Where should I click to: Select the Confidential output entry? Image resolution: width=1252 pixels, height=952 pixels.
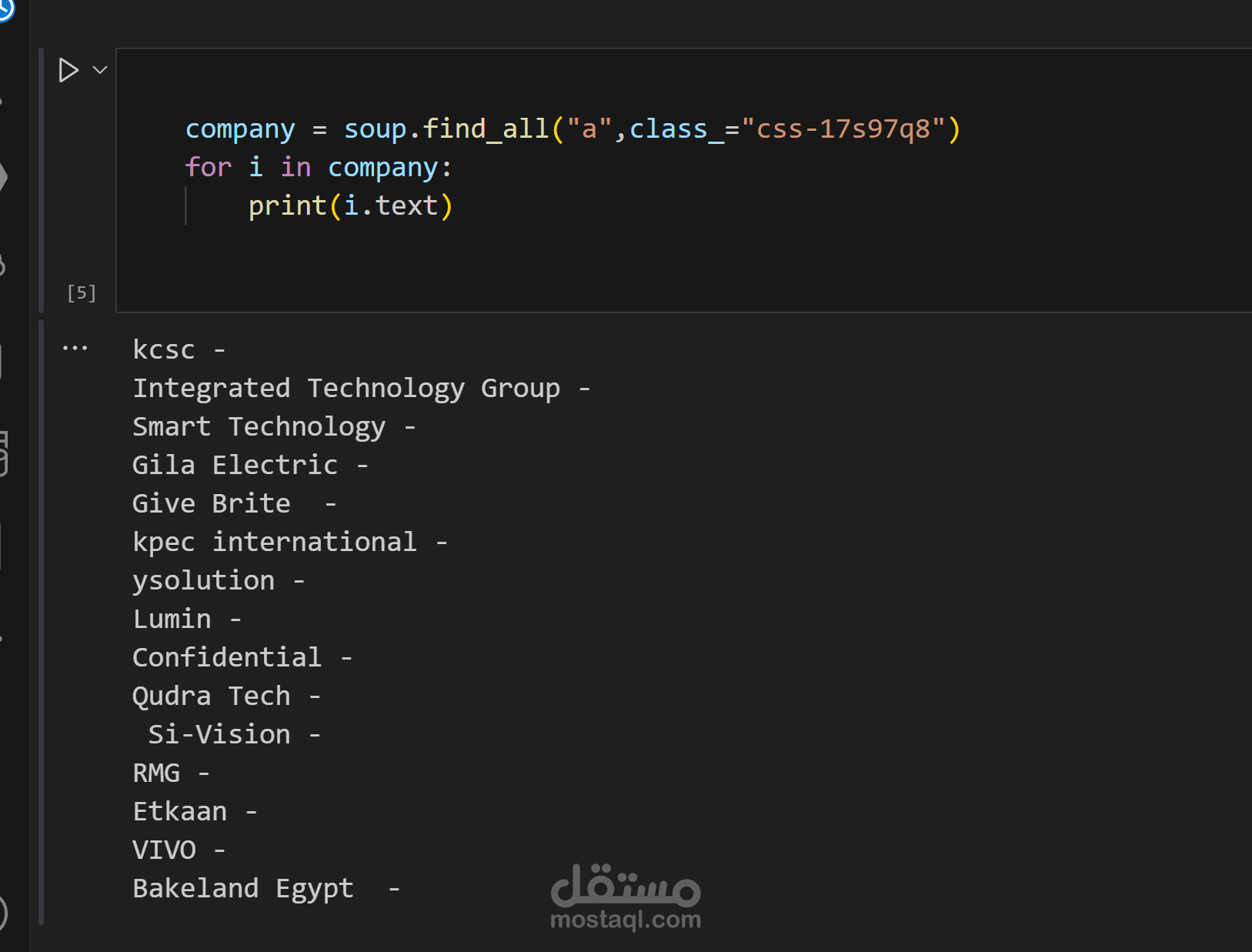(242, 657)
